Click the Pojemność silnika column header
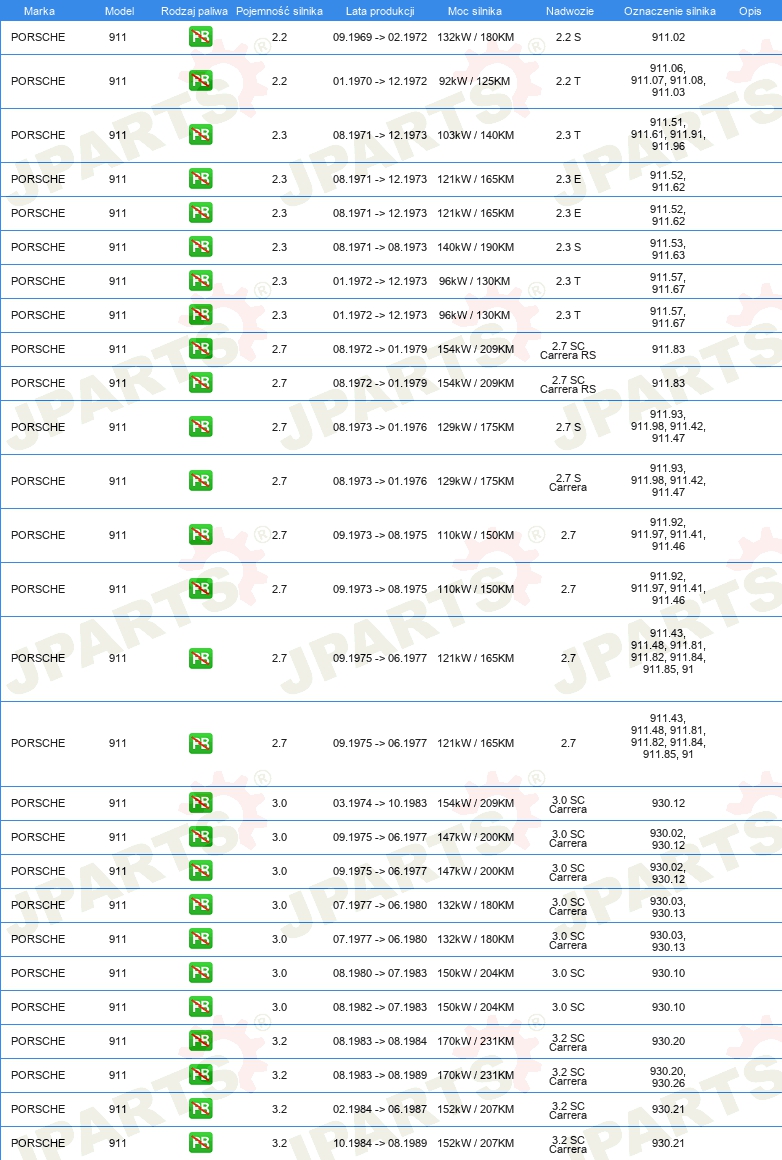The height and width of the screenshot is (1160, 782). click(279, 11)
